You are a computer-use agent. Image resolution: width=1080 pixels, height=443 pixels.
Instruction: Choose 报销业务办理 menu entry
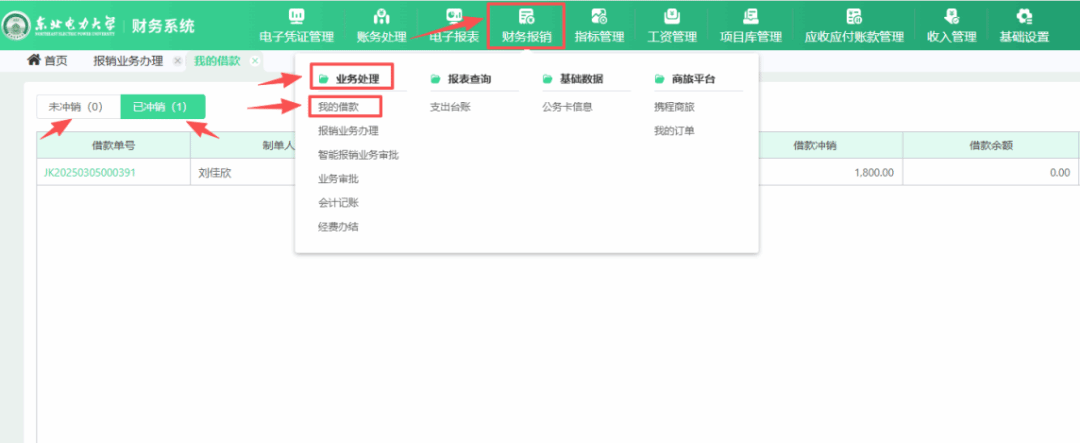point(348,131)
